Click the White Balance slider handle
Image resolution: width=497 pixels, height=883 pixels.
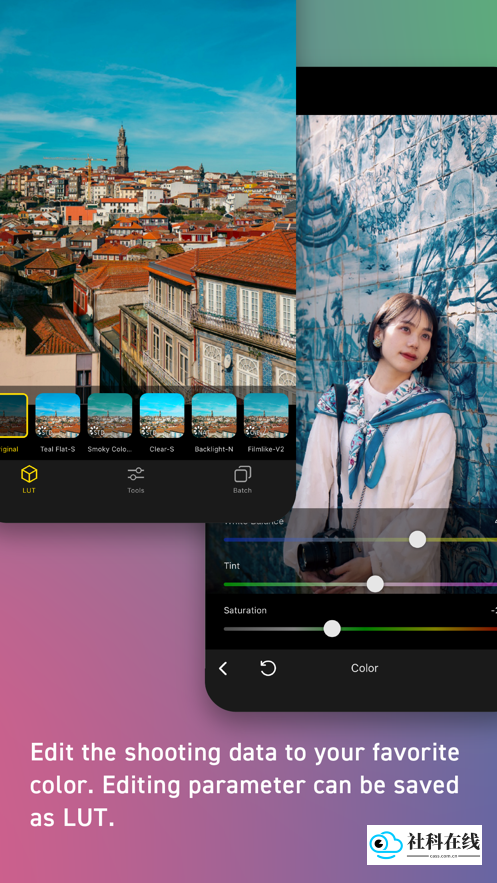[417, 539]
